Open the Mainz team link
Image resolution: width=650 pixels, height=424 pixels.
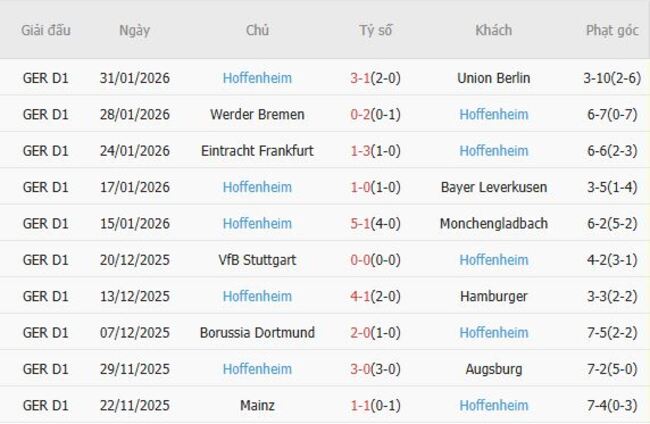pyautogui.click(x=257, y=406)
